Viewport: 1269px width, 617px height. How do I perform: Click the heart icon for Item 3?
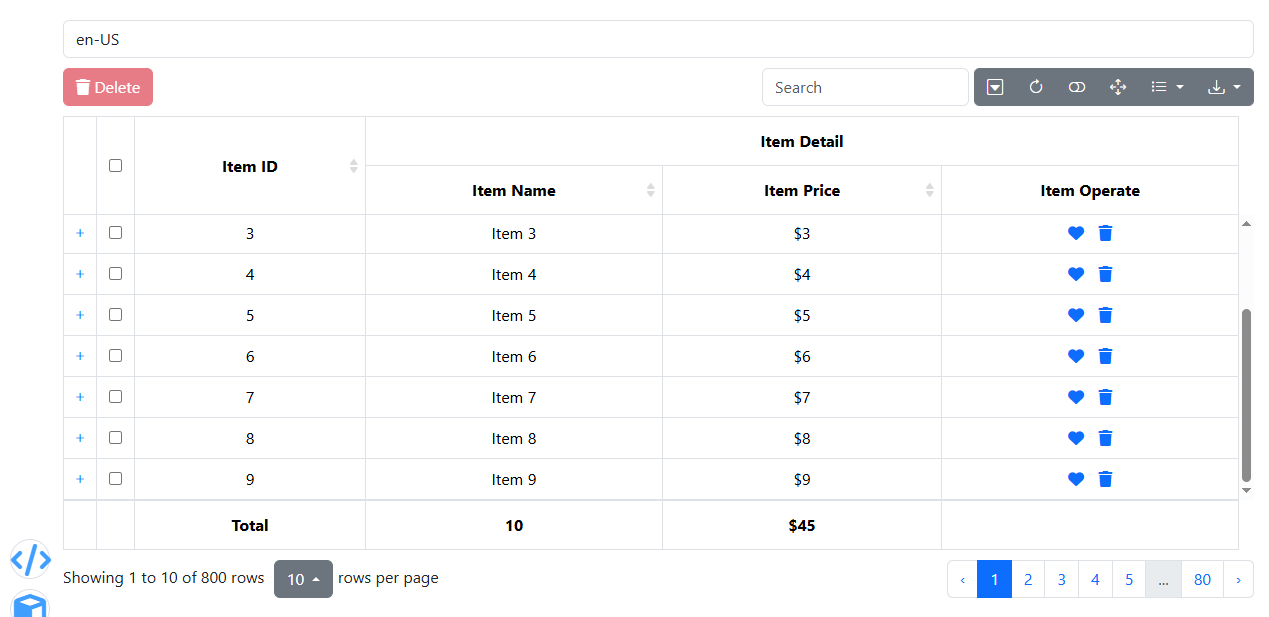1076,233
